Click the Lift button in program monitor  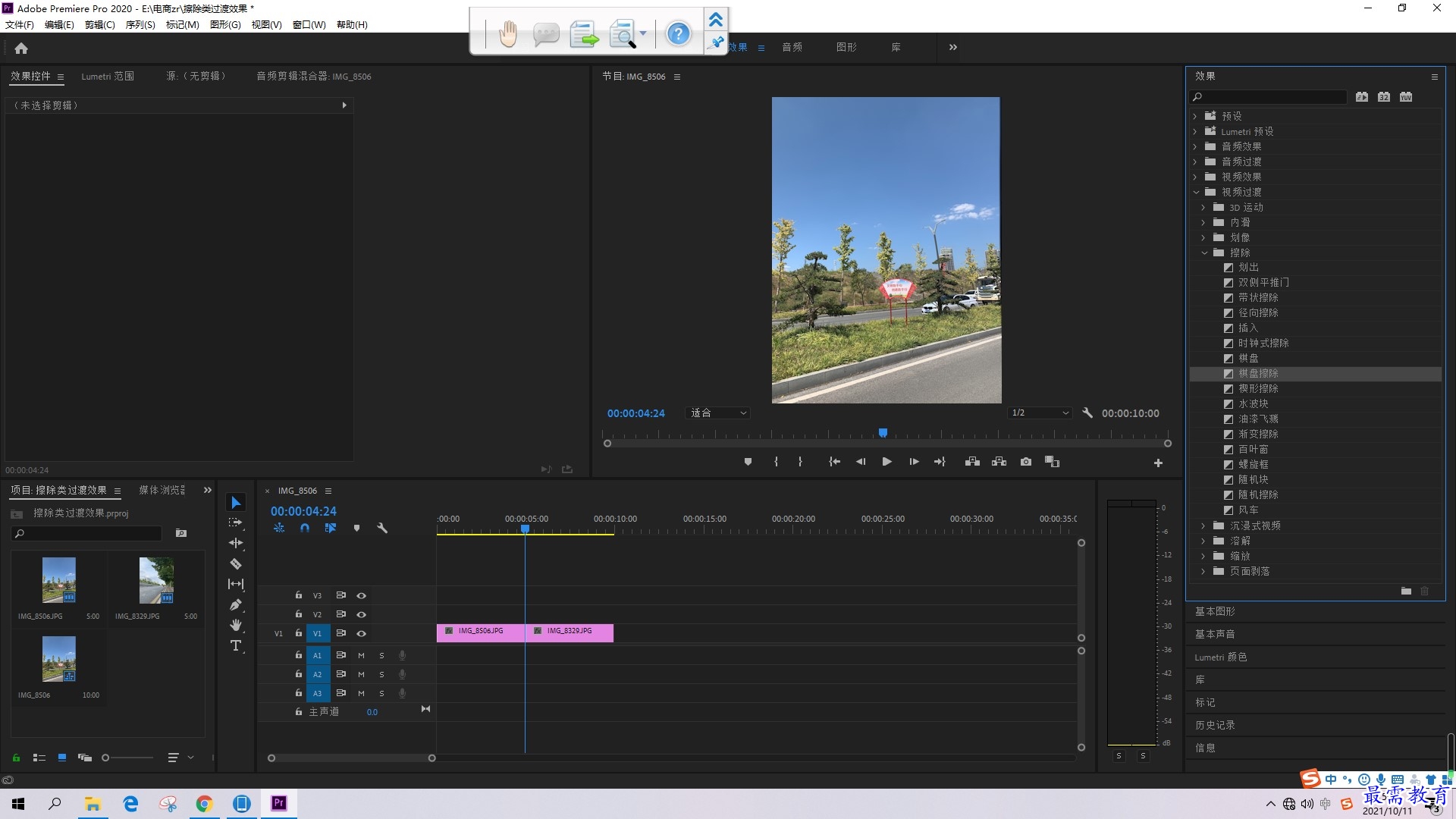point(972,462)
